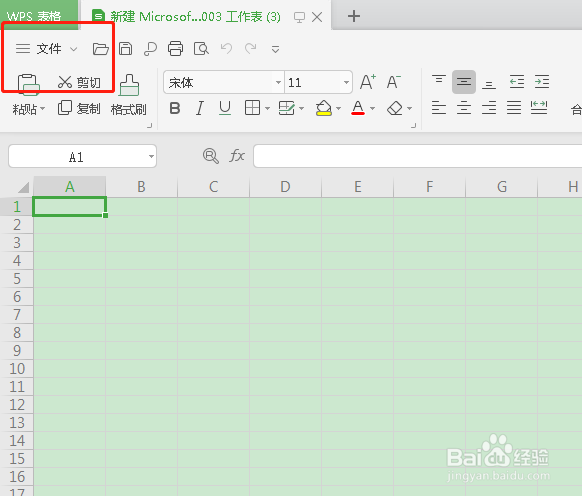Click the zoom magnifier icon by formula bar
The height and width of the screenshot is (496, 582).
pyautogui.click(x=210, y=156)
